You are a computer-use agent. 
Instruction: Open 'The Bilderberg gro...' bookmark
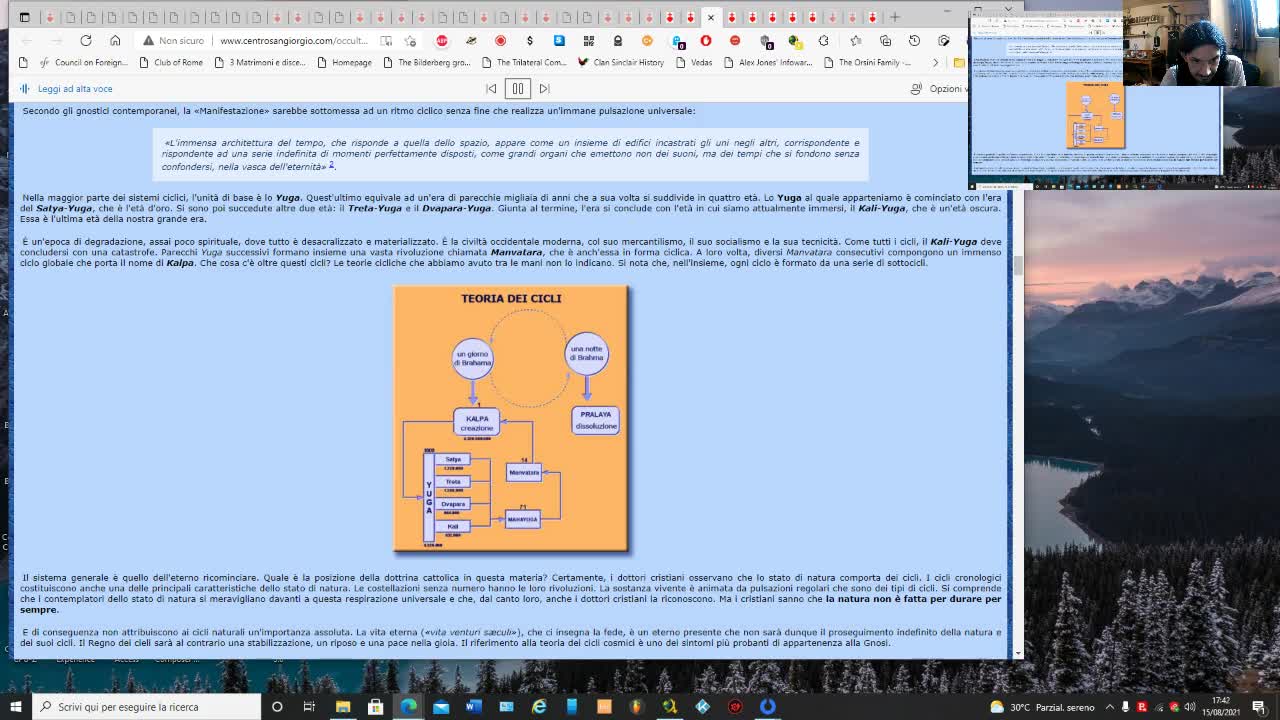(426, 62)
